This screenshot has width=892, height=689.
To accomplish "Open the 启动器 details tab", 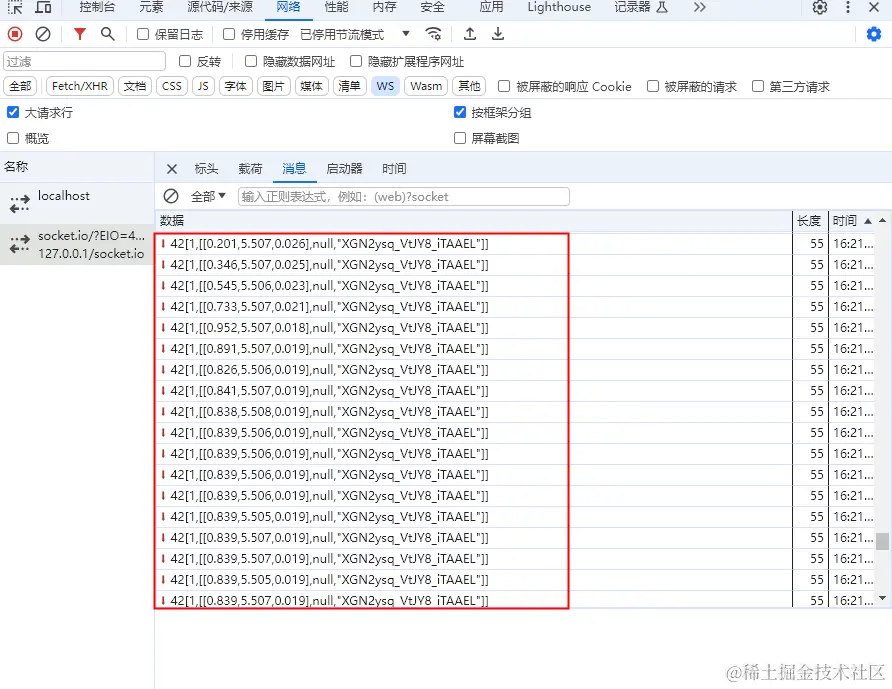I will click(344, 168).
